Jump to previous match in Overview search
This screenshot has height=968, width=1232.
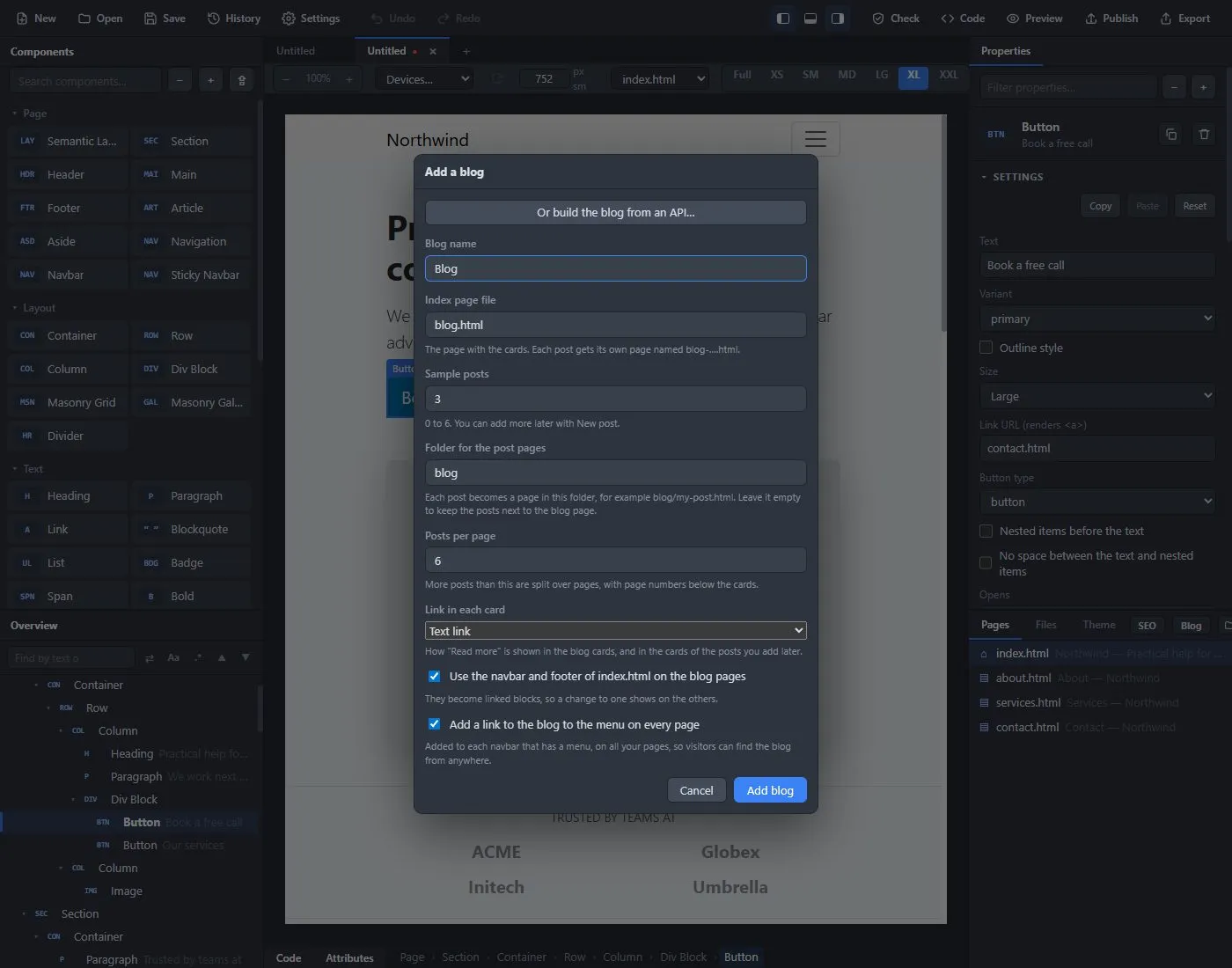(x=222, y=657)
